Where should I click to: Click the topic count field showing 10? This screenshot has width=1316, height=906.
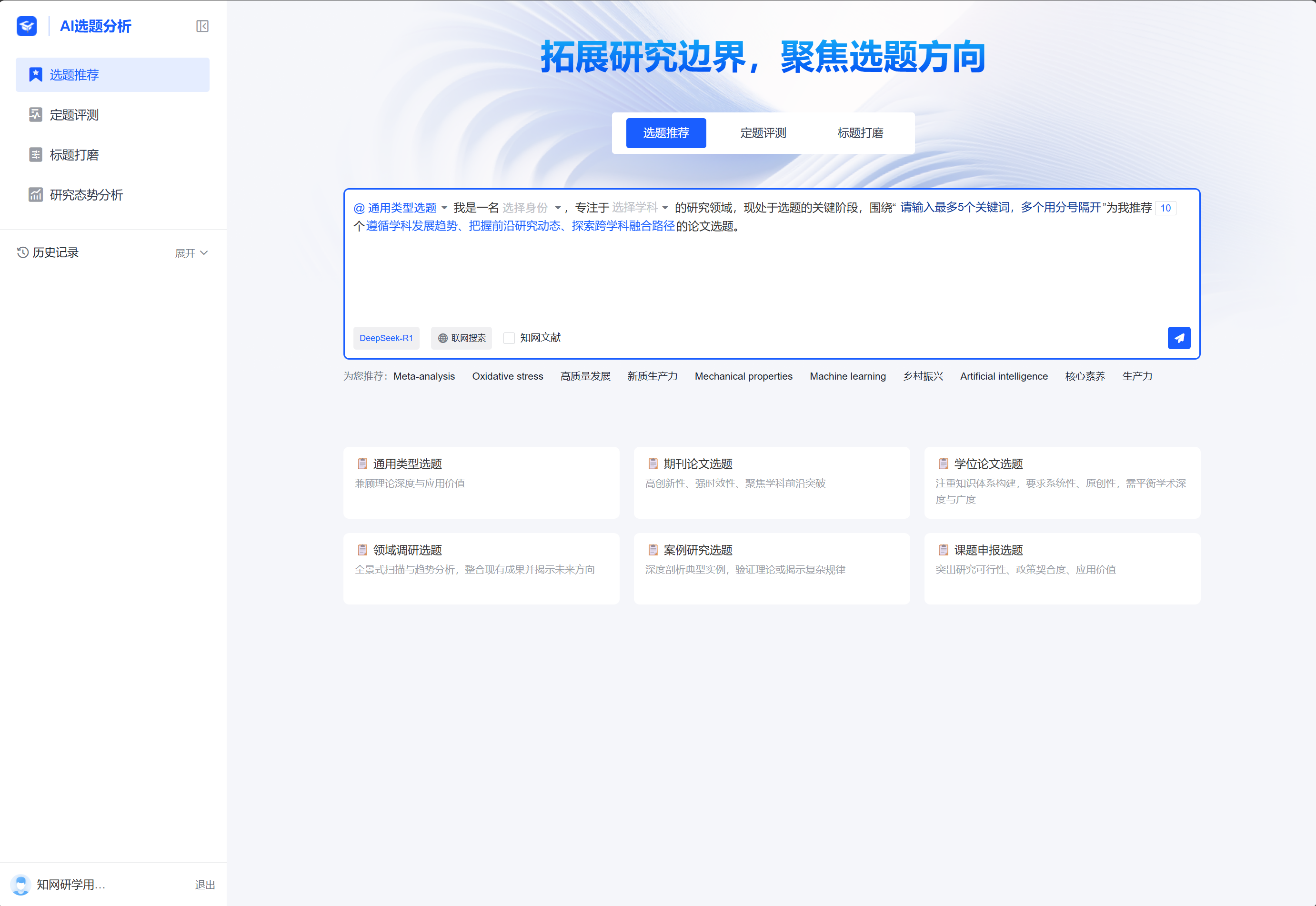[x=1165, y=208]
